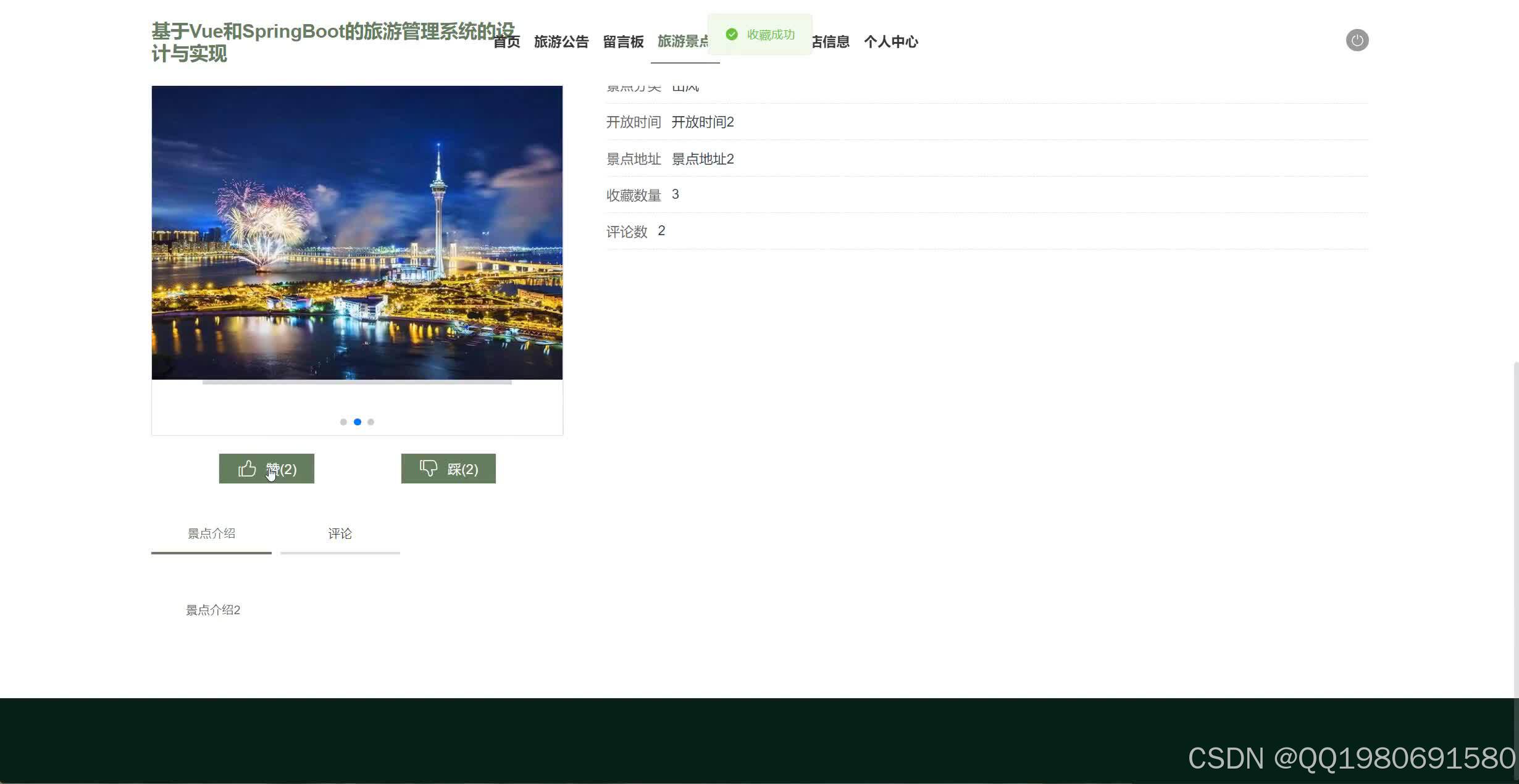Open the 留言板 menu item
The image size is (1519, 784).
pyautogui.click(x=622, y=41)
